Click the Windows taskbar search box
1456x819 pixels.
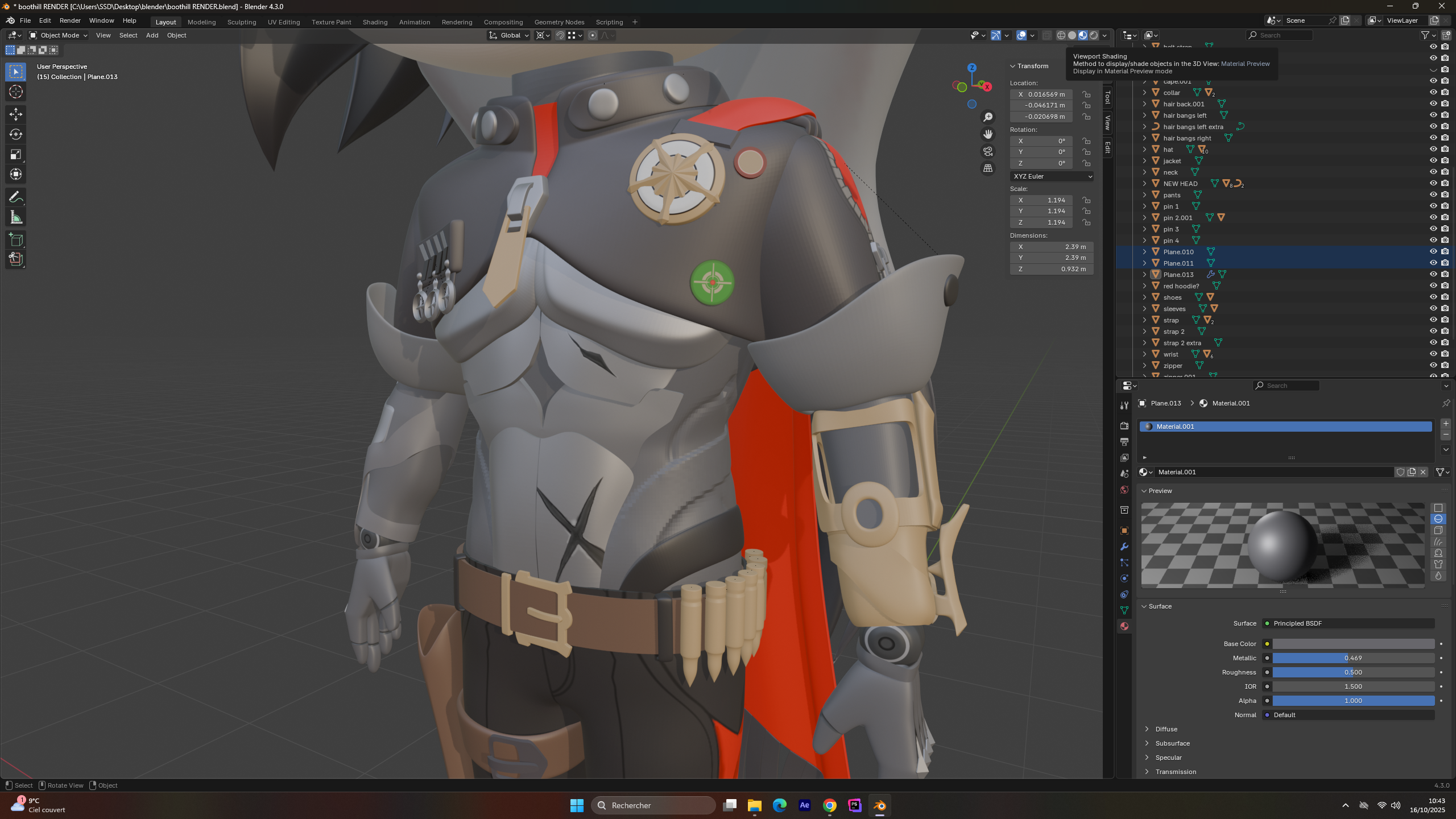653,805
